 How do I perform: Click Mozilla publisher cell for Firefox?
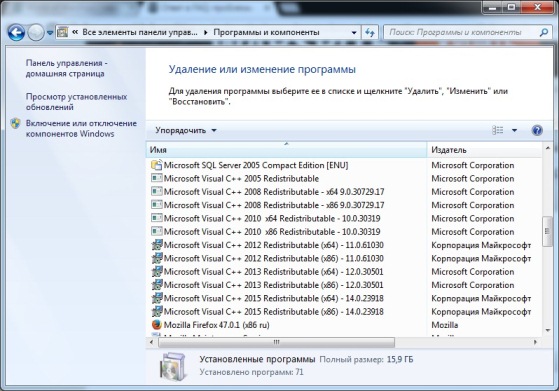tap(445, 325)
